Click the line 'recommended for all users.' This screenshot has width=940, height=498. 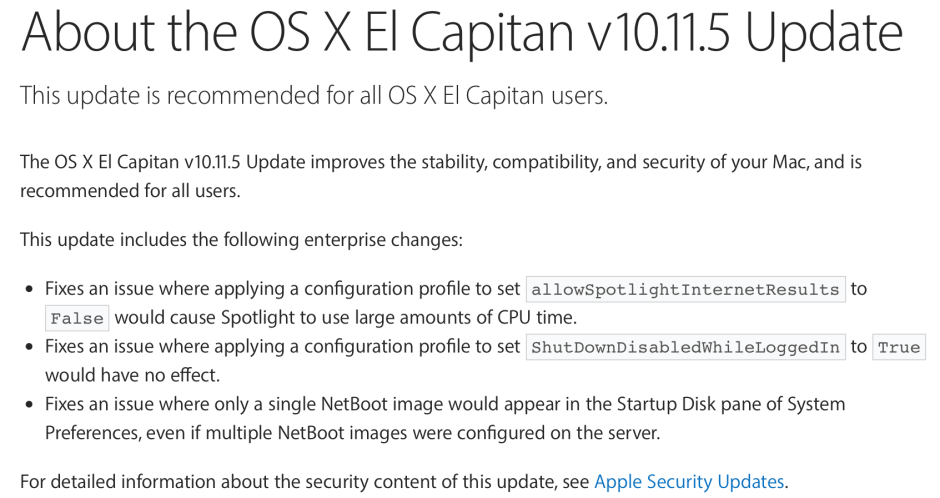coord(130,190)
